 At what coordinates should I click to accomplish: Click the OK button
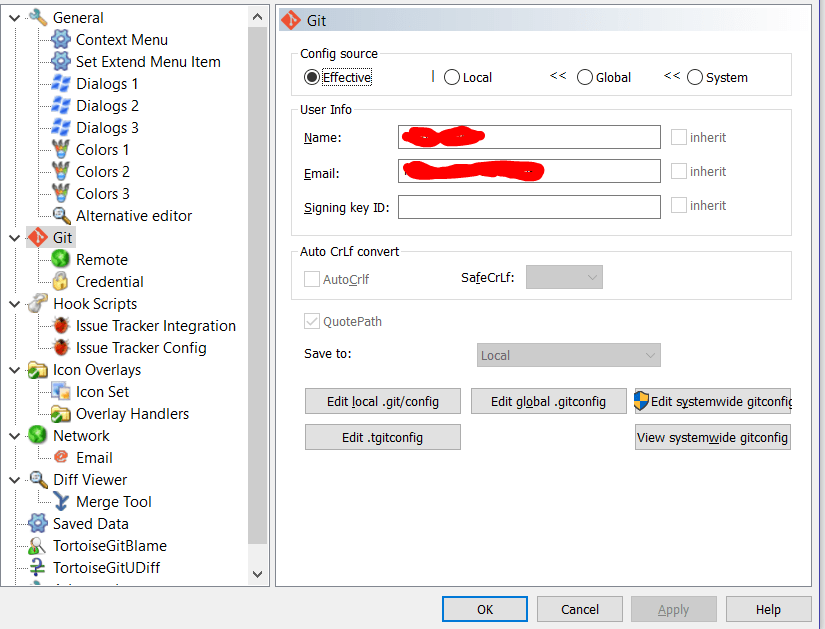[485, 609]
